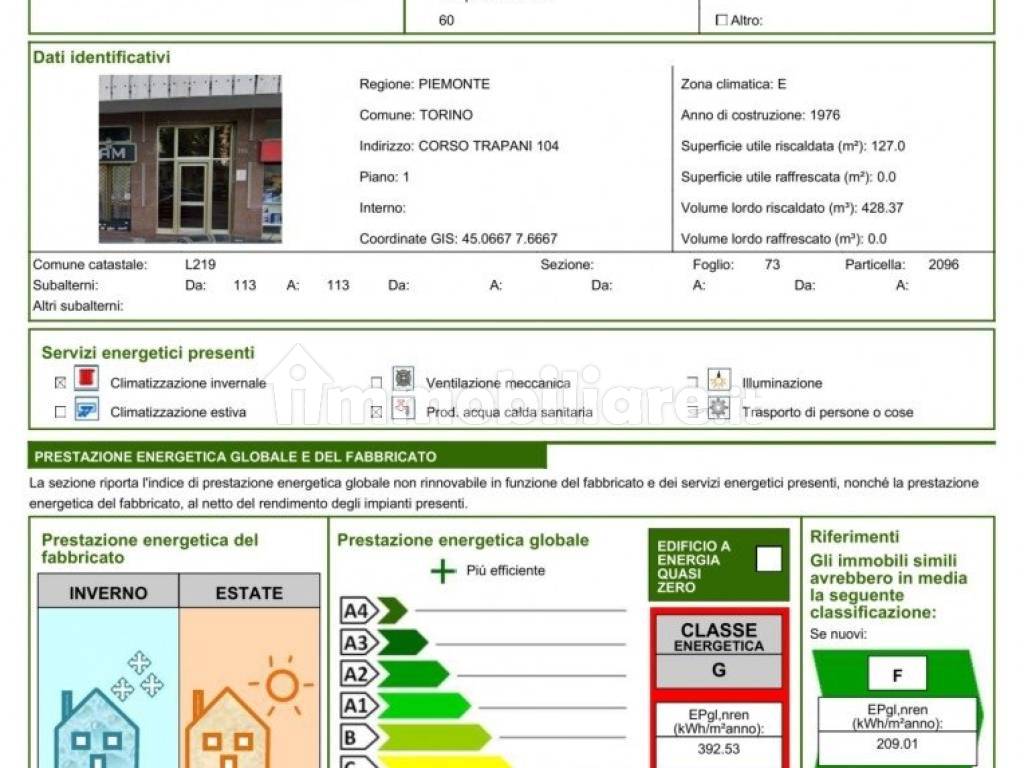Click the EPgl,nren value 392.53
The height and width of the screenshot is (768, 1024).
(718, 748)
